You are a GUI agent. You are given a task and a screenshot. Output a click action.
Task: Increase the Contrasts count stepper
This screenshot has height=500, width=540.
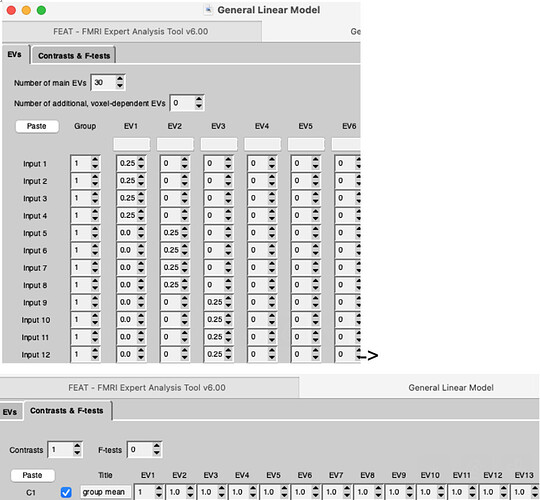pyautogui.click(x=77, y=446)
